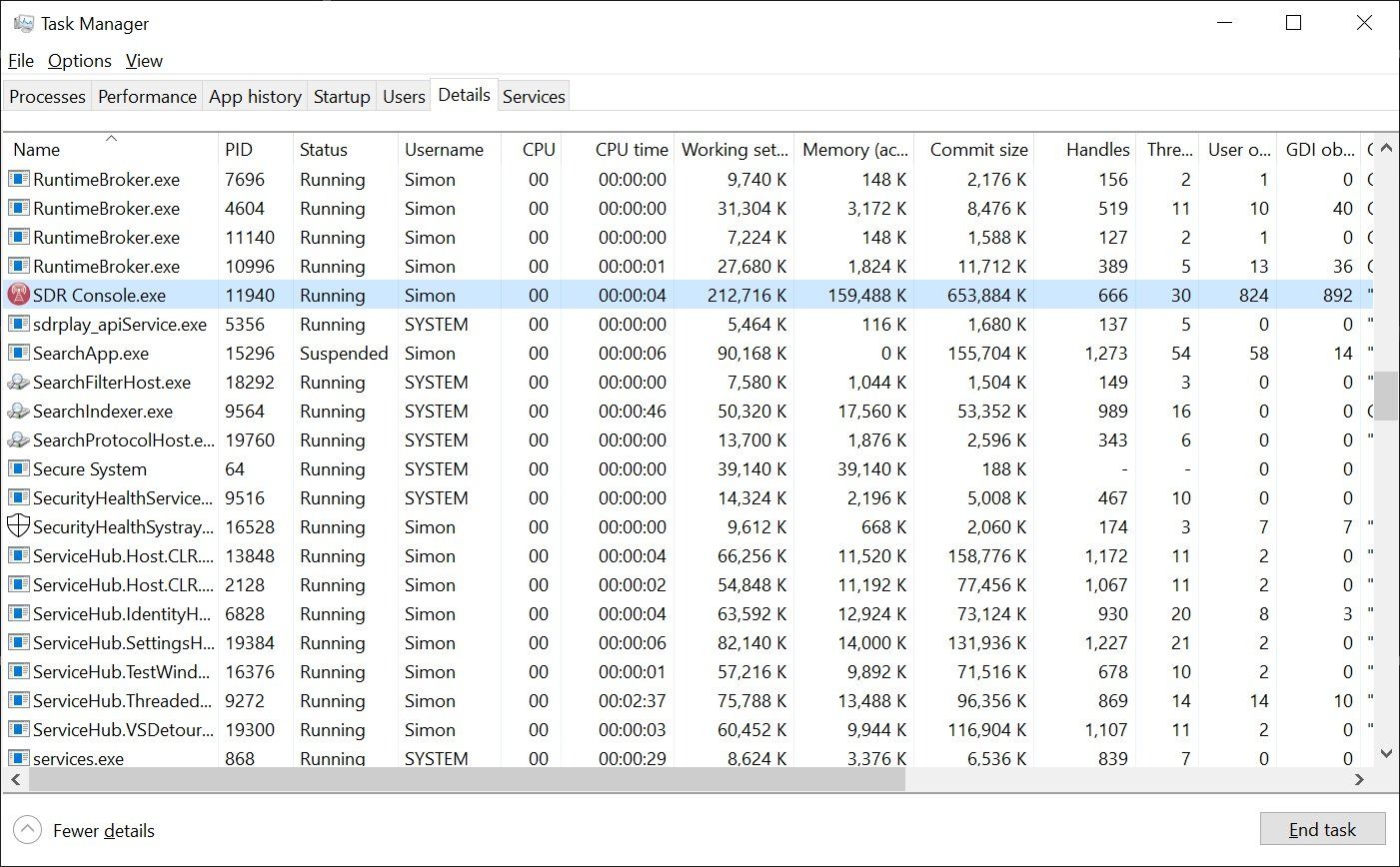The height and width of the screenshot is (867, 1400).
Task: Sort by the CPU column header
Action: (x=531, y=150)
